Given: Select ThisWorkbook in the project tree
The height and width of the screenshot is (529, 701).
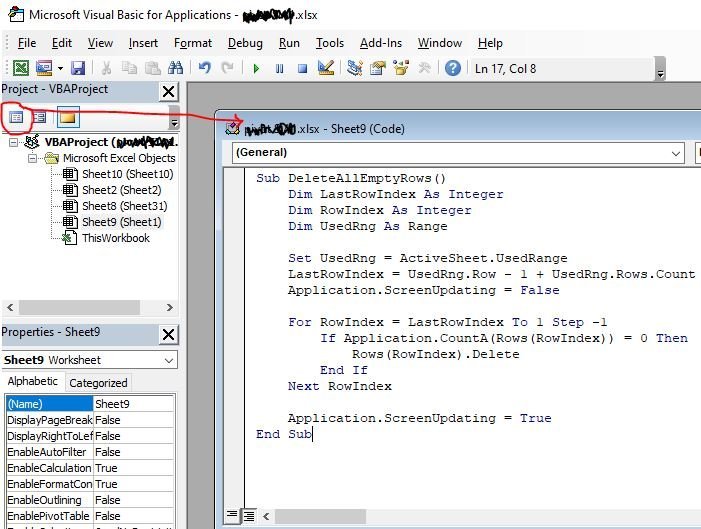Looking at the screenshot, I should pos(115,238).
